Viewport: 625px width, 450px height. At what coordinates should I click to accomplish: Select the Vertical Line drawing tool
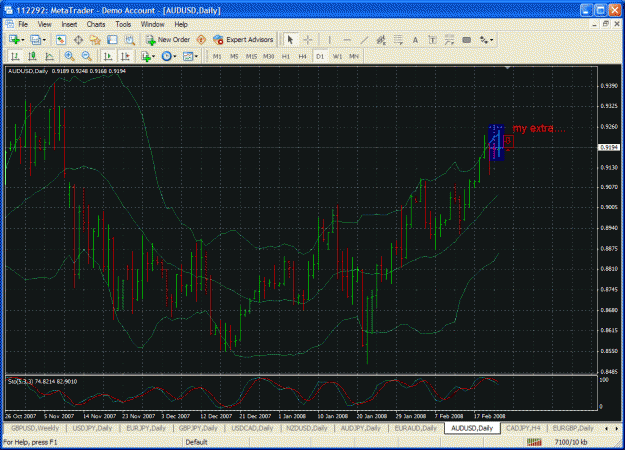click(x=329, y=39)
